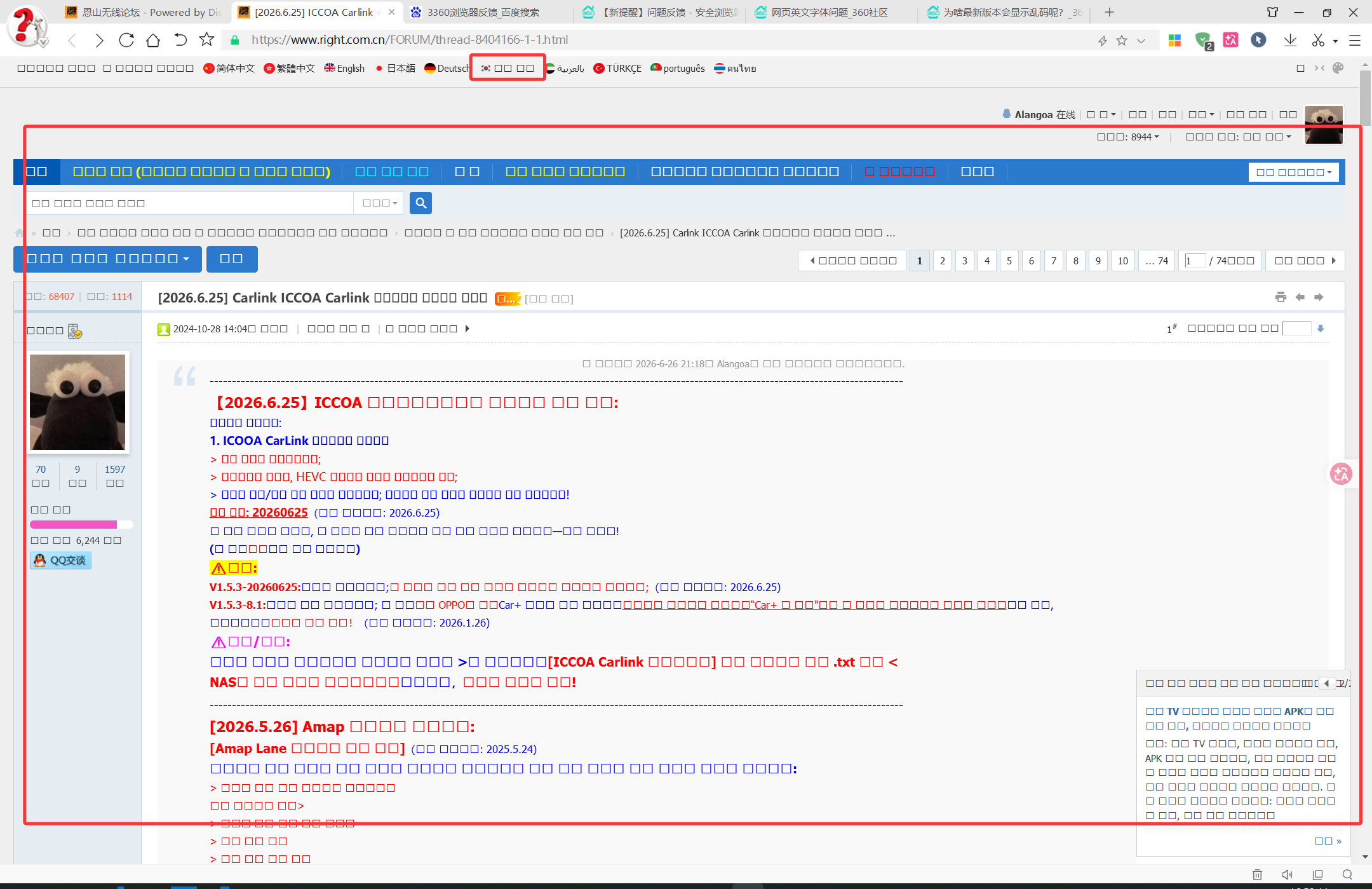The width and height of the screenshot is (1372, 889).
Task: Click the blue down arrow beside floor jump box
Action: [x=1321, y=329]
